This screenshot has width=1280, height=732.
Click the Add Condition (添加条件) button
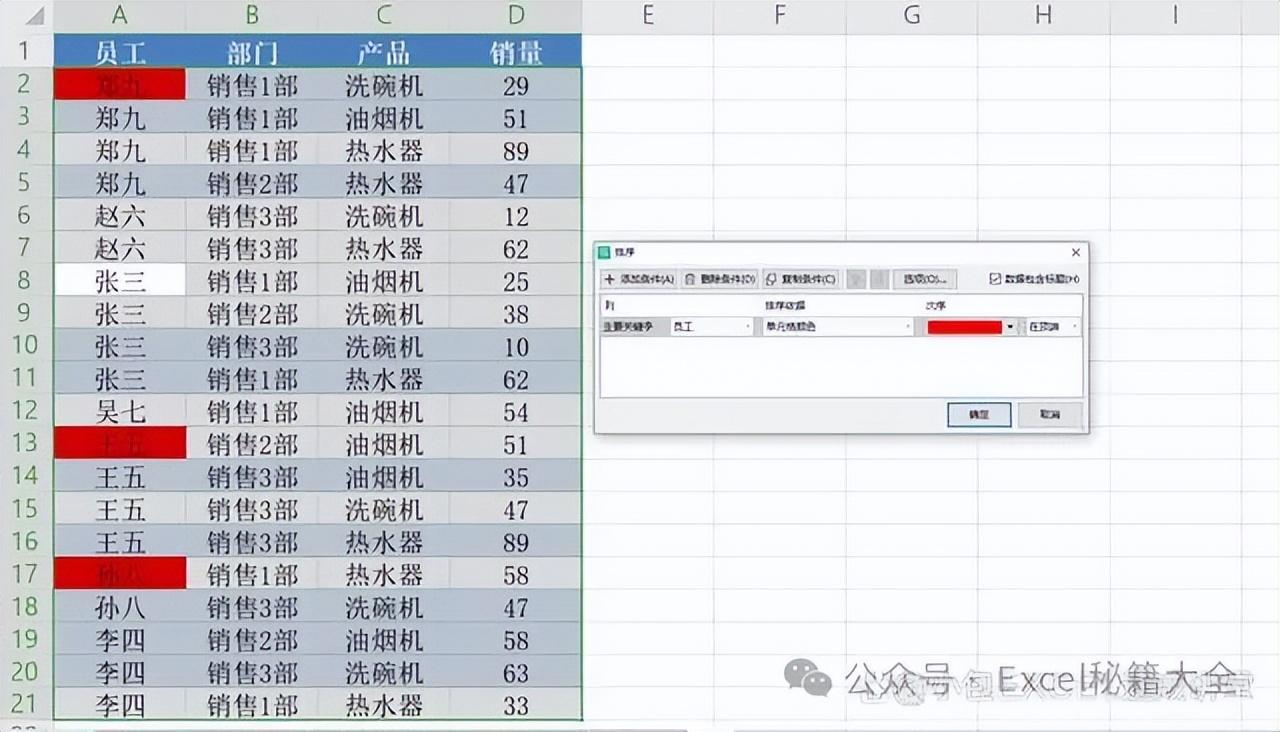point(640,279)
